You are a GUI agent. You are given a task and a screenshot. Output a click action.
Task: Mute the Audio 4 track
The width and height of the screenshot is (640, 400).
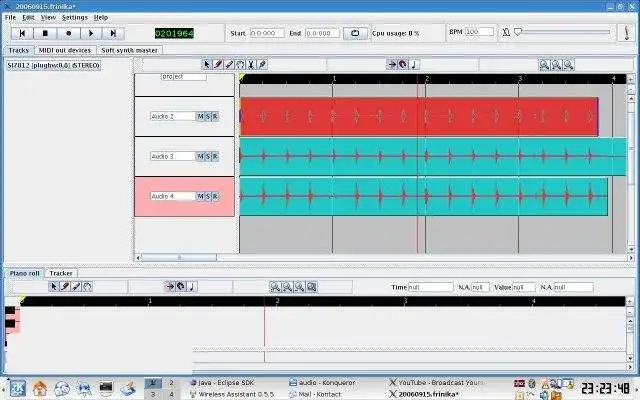click(200, 196)
